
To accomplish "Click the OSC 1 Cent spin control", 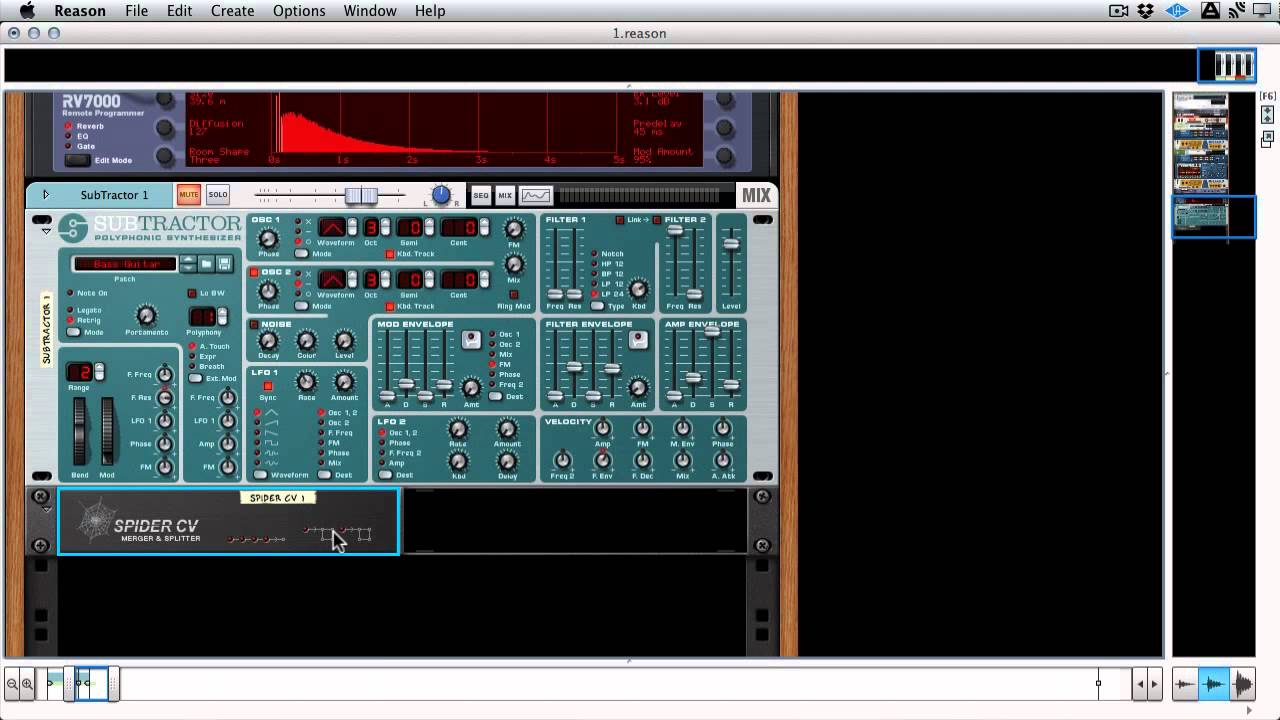I will 483,228.
